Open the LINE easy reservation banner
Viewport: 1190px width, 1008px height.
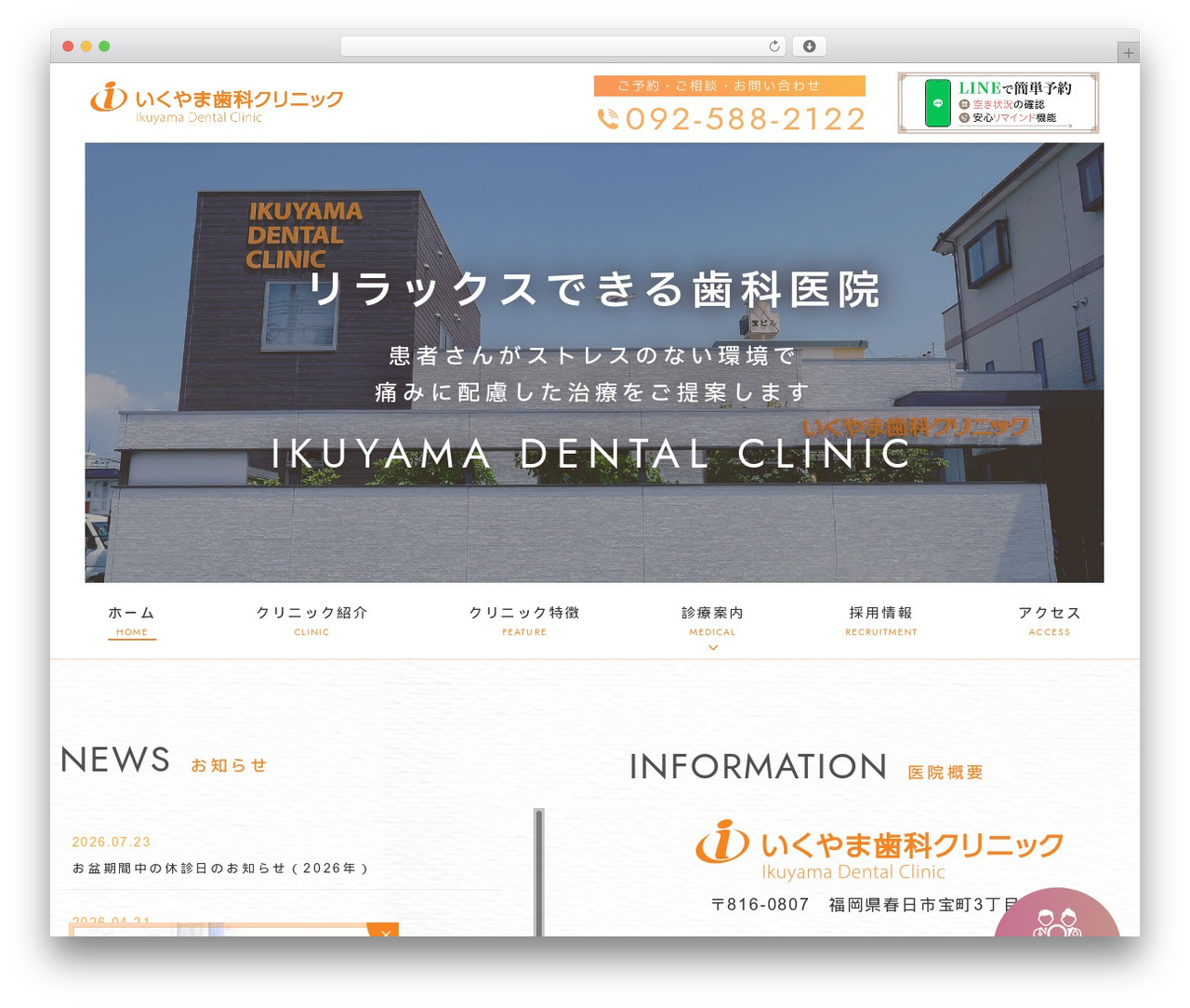(998, 102)
